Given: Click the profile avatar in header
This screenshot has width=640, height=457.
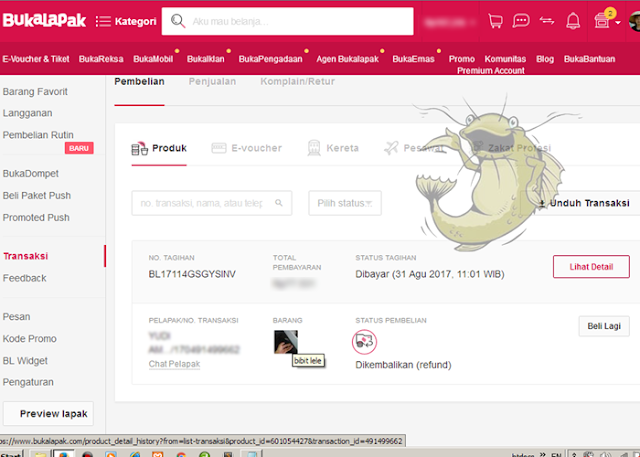Looking at the screenshot, I should click(635, 21).
